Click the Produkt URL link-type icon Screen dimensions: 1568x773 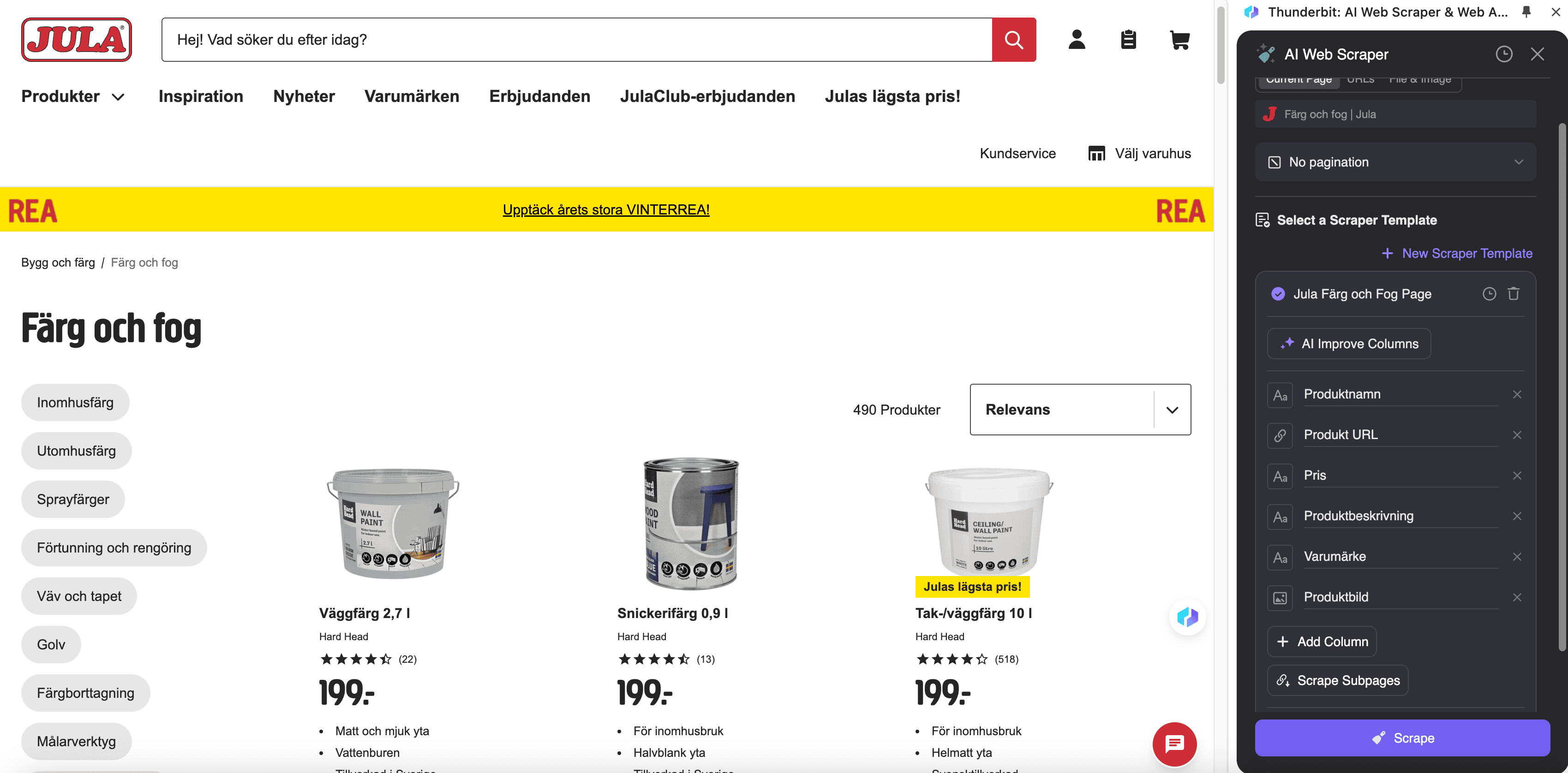pyautogui.click(x=1280, y=435)
